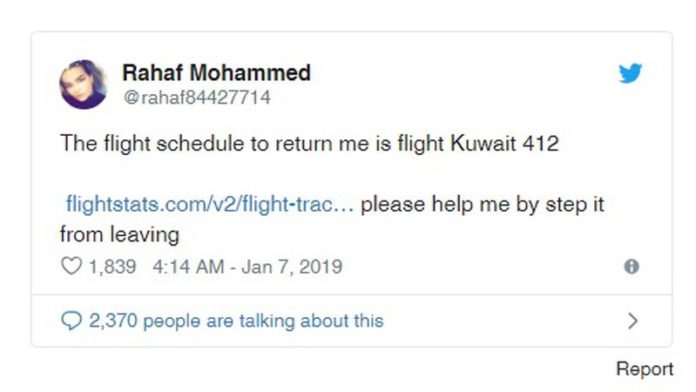Like the tweet with the heart icon
696x392 pixels.
(71, 266)
